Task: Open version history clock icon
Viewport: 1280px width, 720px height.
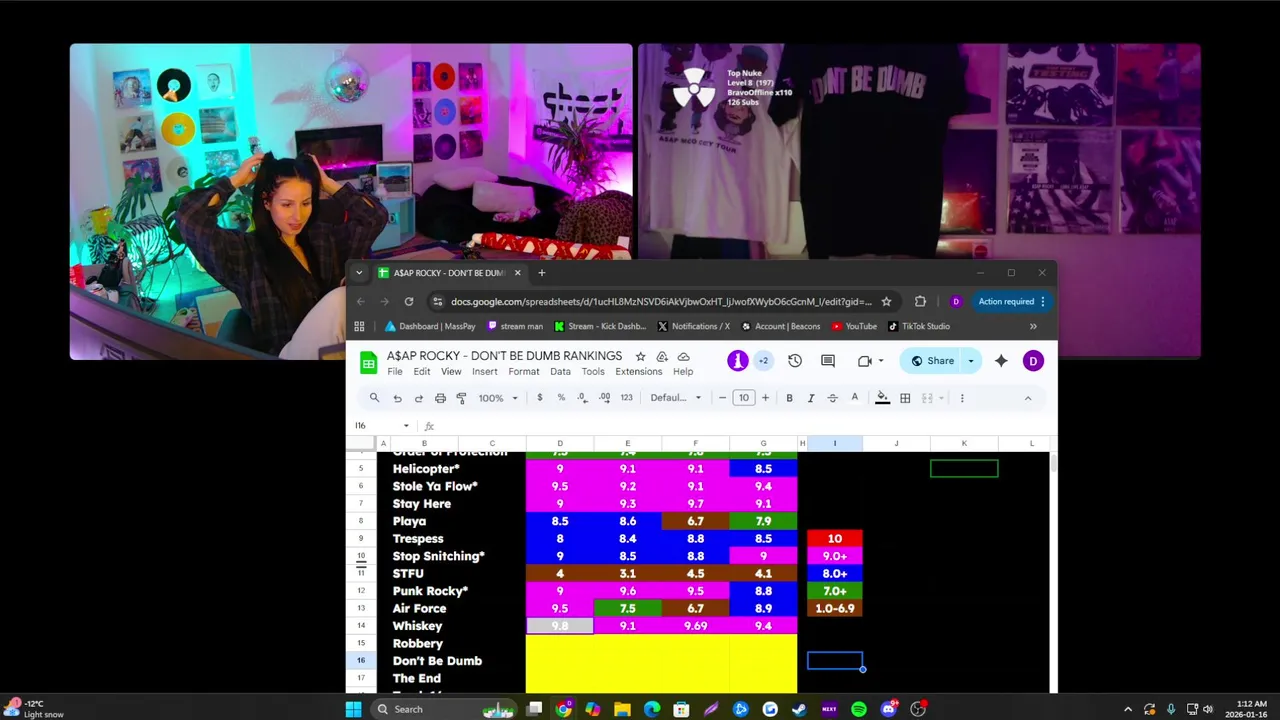Action: pyautogui.click(x=795, y=361)
